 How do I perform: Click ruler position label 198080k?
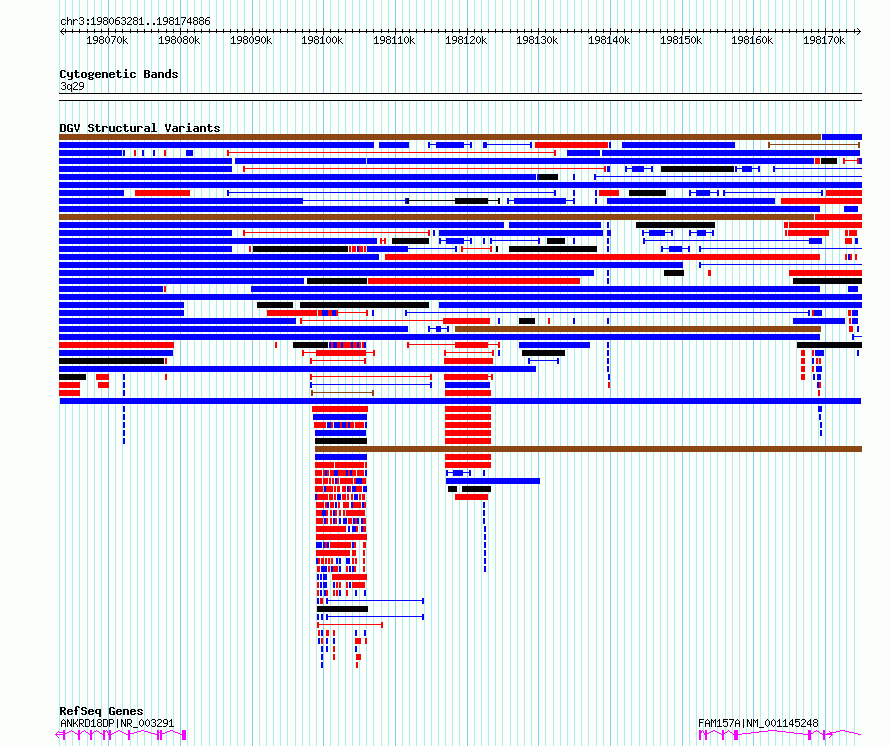[179, 40]
